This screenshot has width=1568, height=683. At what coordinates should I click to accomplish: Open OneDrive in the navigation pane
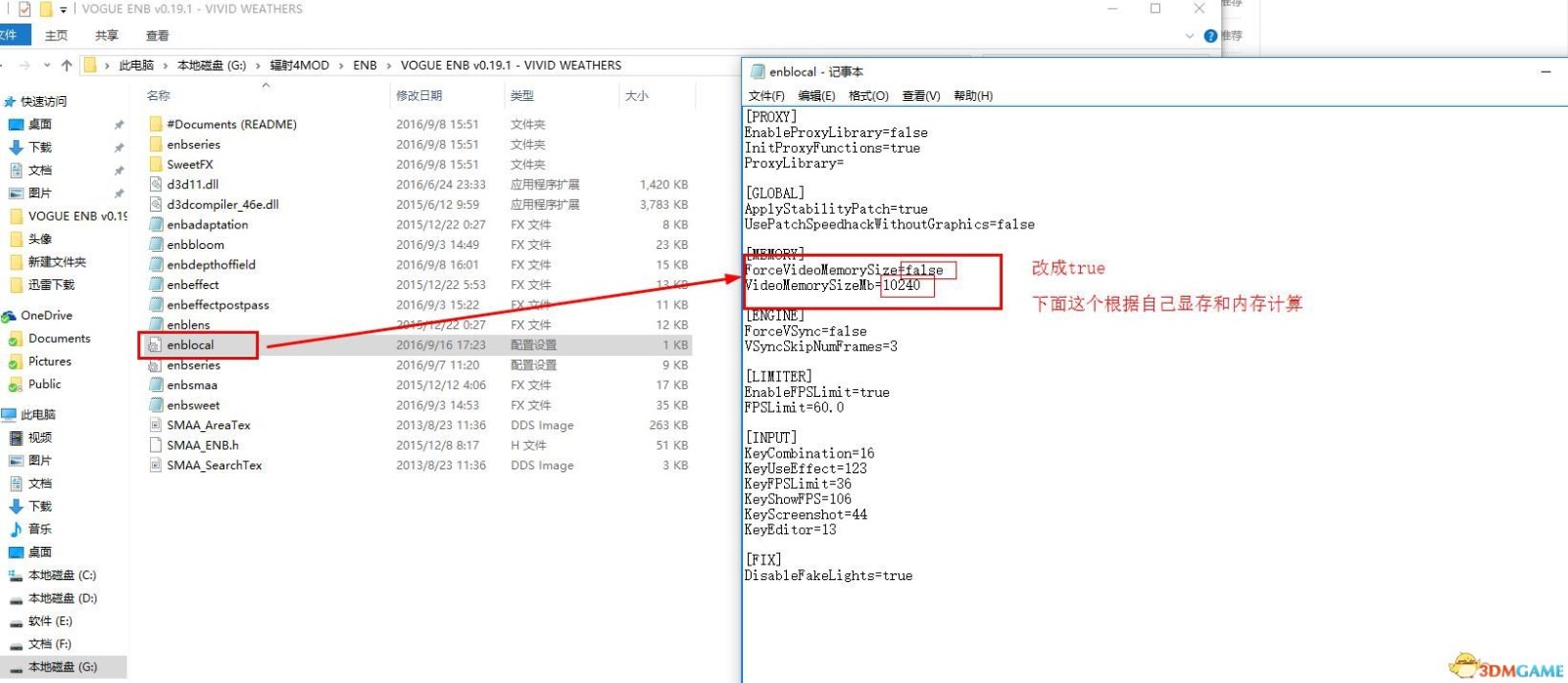pos(46,316)
